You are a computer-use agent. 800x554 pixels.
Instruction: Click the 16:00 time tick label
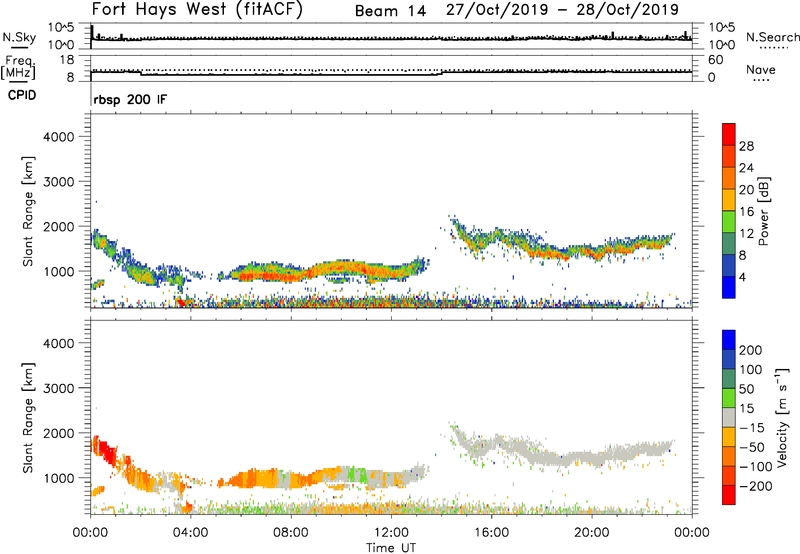coord(491,533)
